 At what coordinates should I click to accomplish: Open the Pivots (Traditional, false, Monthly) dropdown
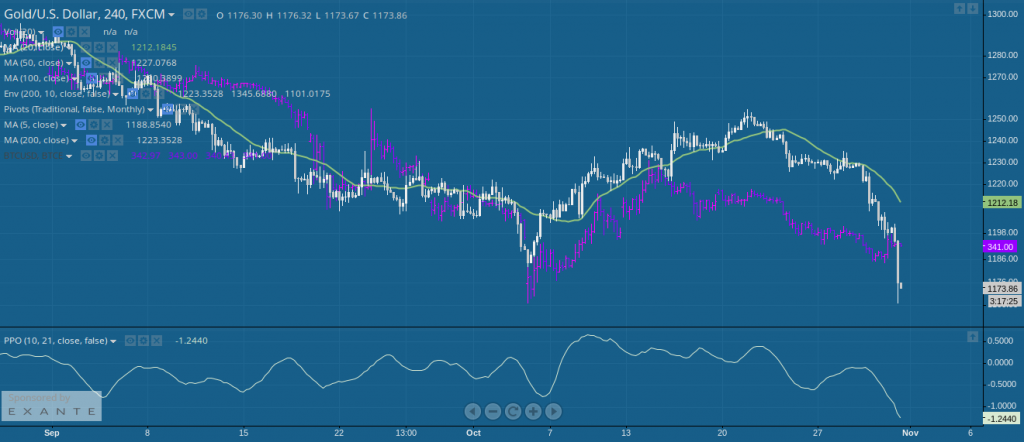point(152,109)
